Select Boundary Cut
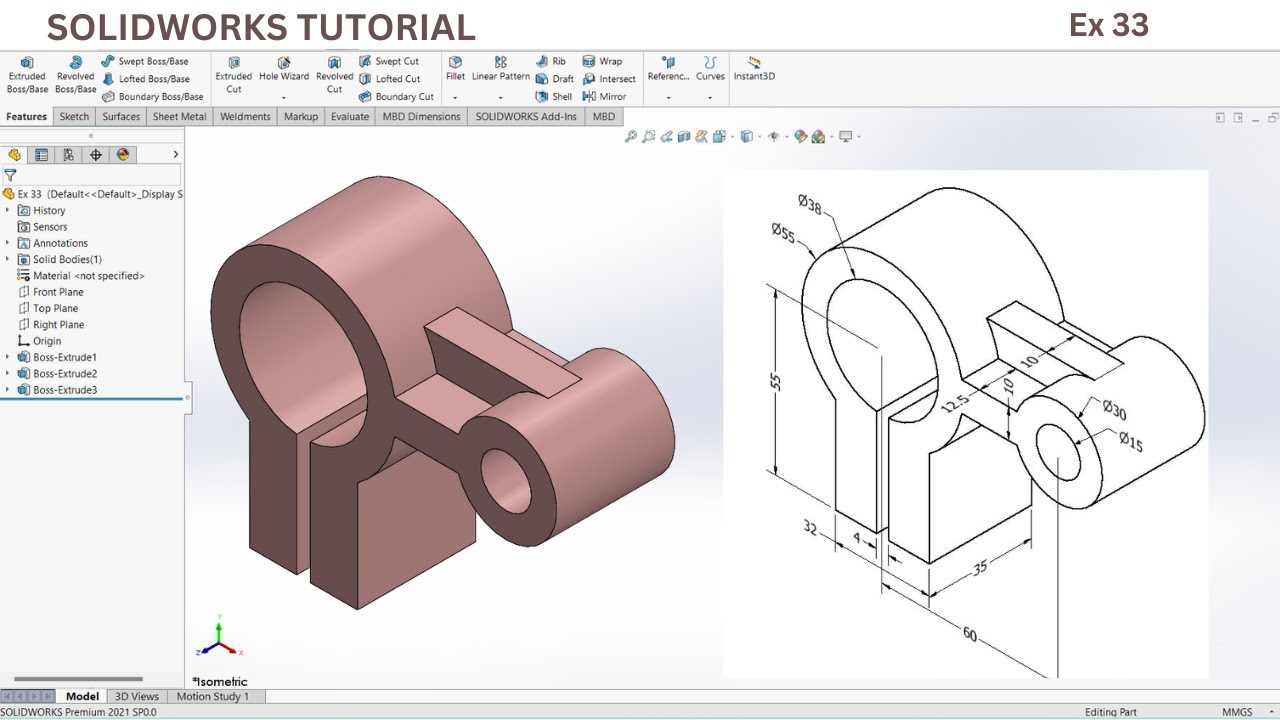The height and width of the screenshot is (720, 1280). (x=396, y=97)
